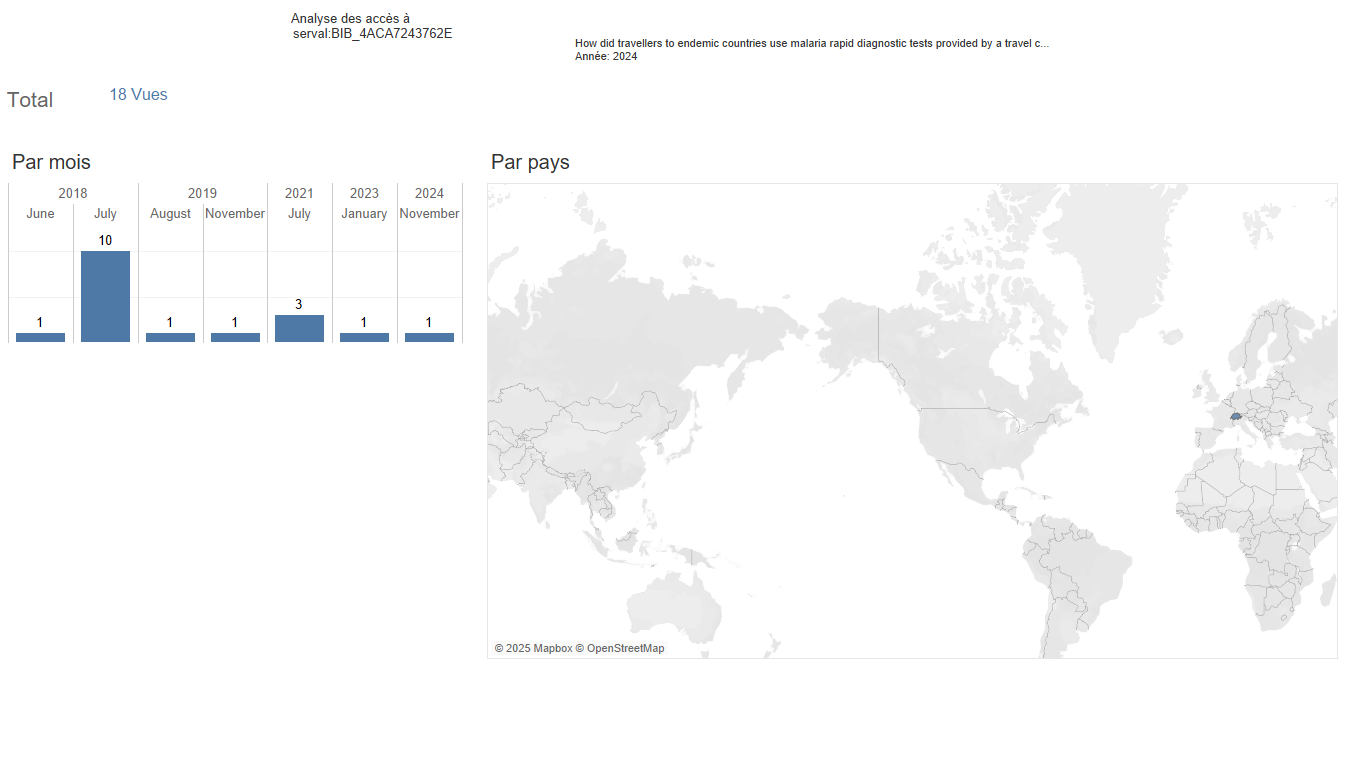Click the 'Analyse des accès à' title text
Viewport: 1366px width, 768px height.
[x=350, y=19]
